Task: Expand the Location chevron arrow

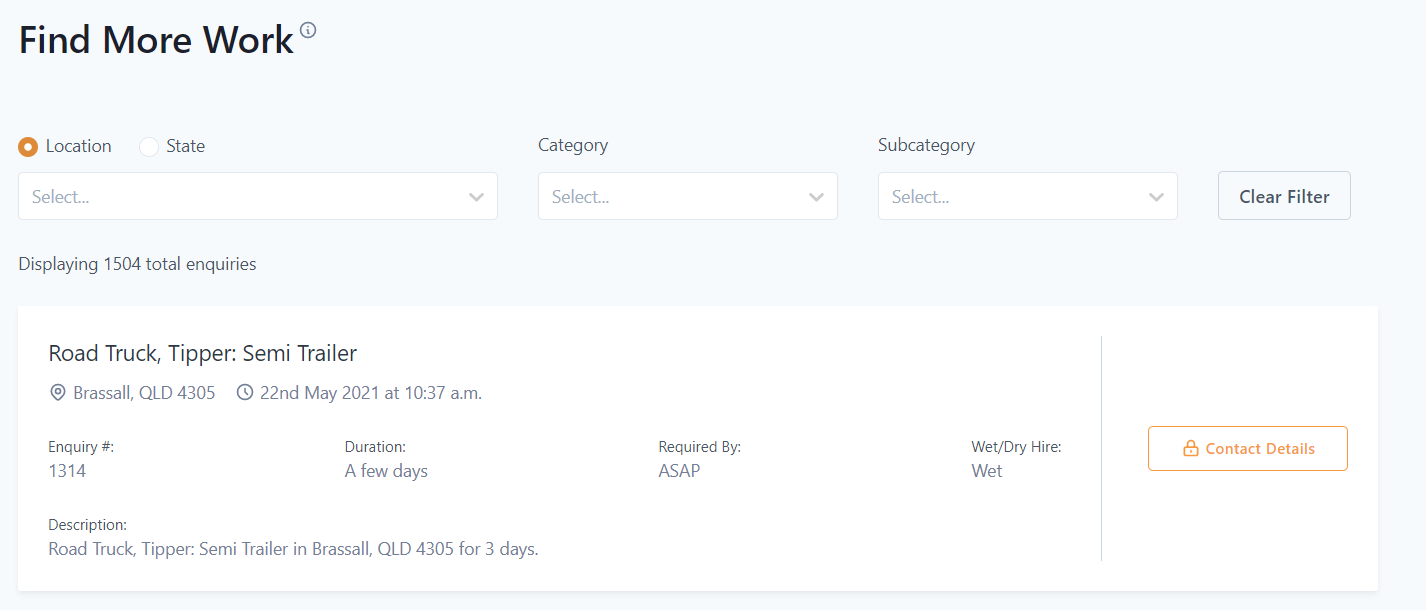Action: click(x=476, y=197)
